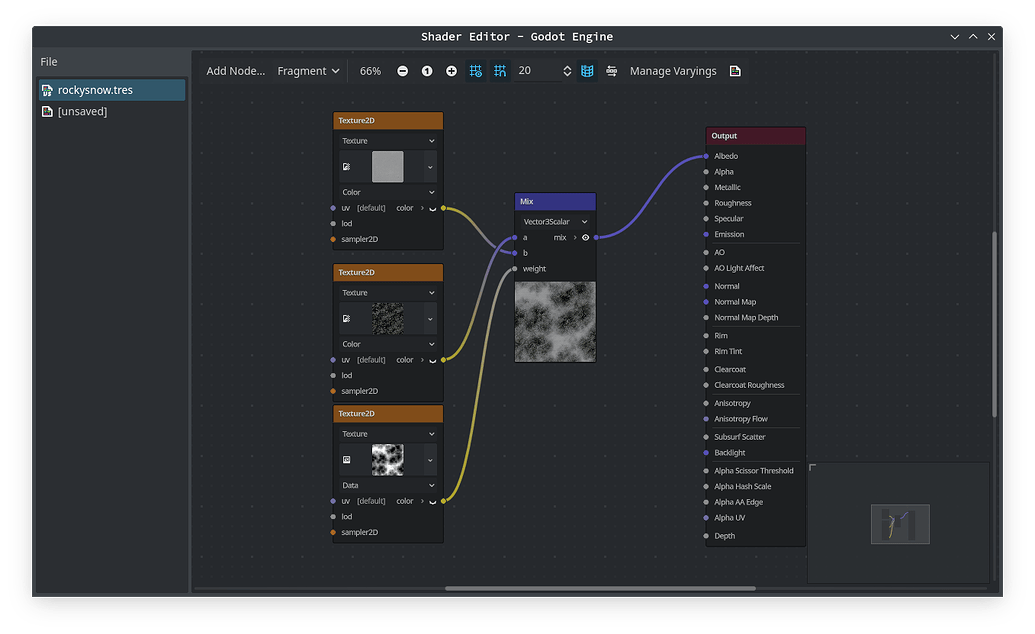
Task: Zoom in the shader graph
Action: pos(451,71)
